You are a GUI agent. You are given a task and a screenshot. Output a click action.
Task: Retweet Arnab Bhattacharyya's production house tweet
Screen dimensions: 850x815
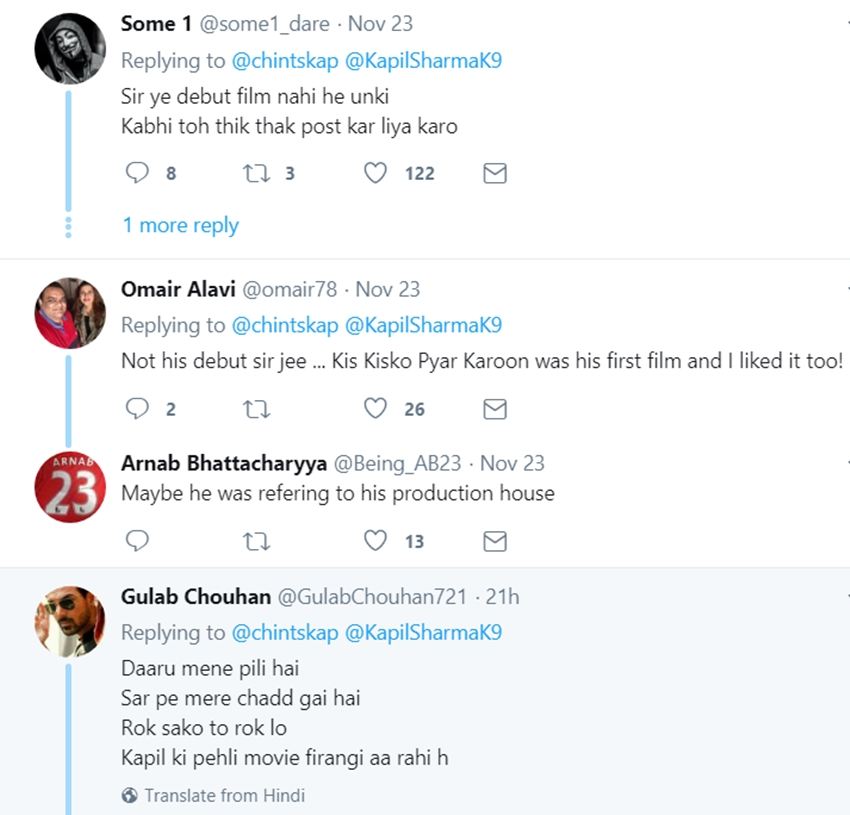point(256,541)
